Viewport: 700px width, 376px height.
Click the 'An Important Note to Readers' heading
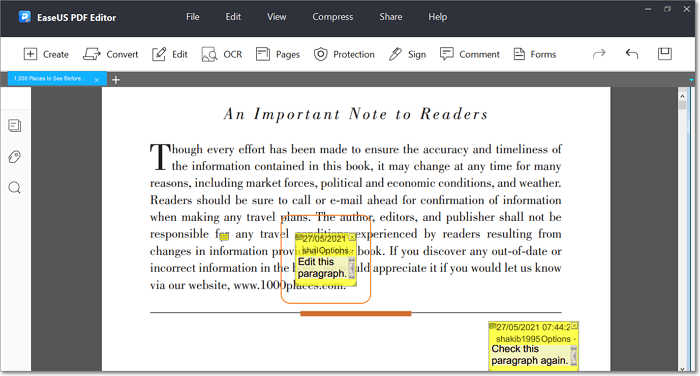[356, 114]
